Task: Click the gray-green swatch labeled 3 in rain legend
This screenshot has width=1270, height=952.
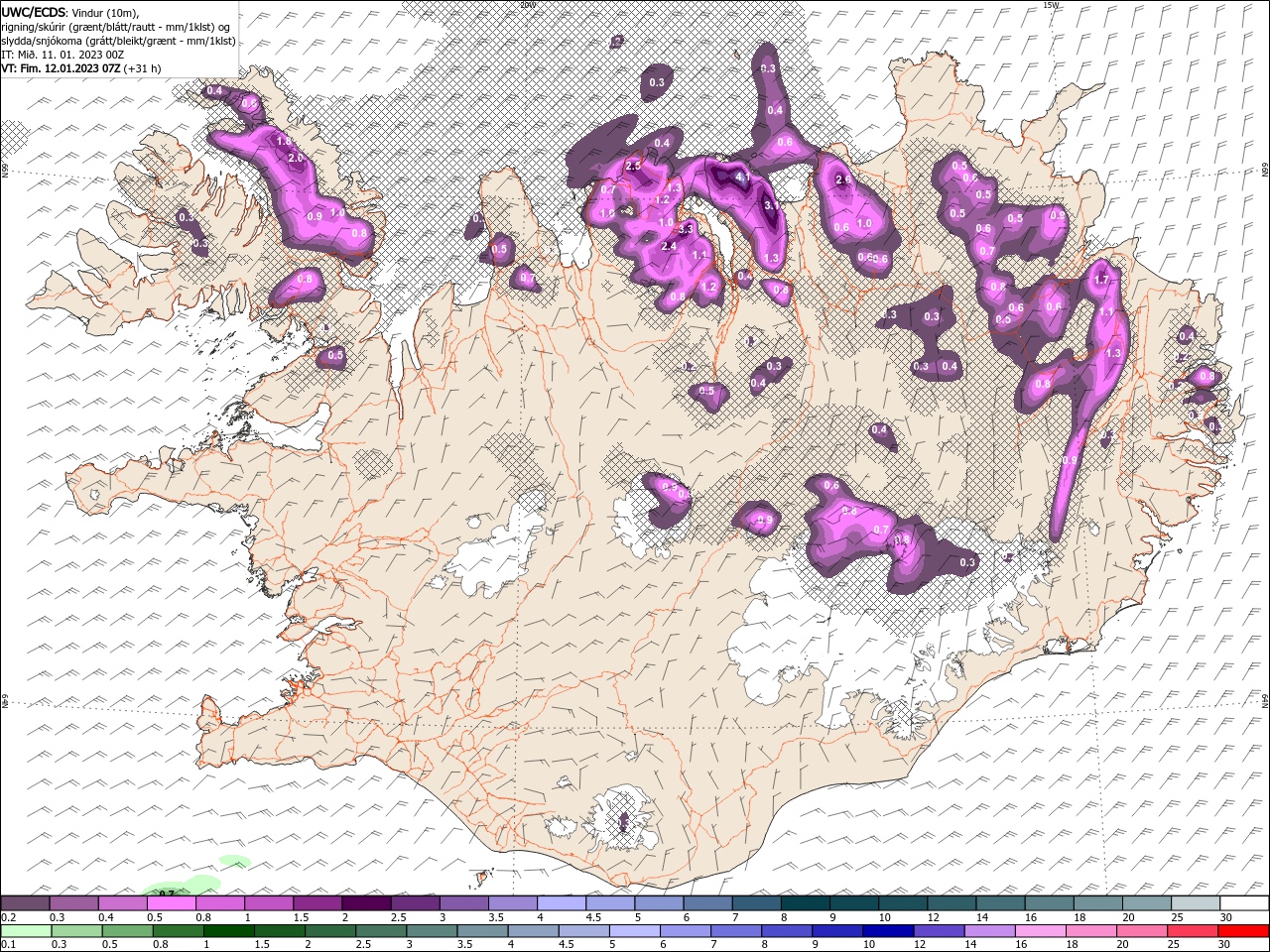Action: point(432,931)
